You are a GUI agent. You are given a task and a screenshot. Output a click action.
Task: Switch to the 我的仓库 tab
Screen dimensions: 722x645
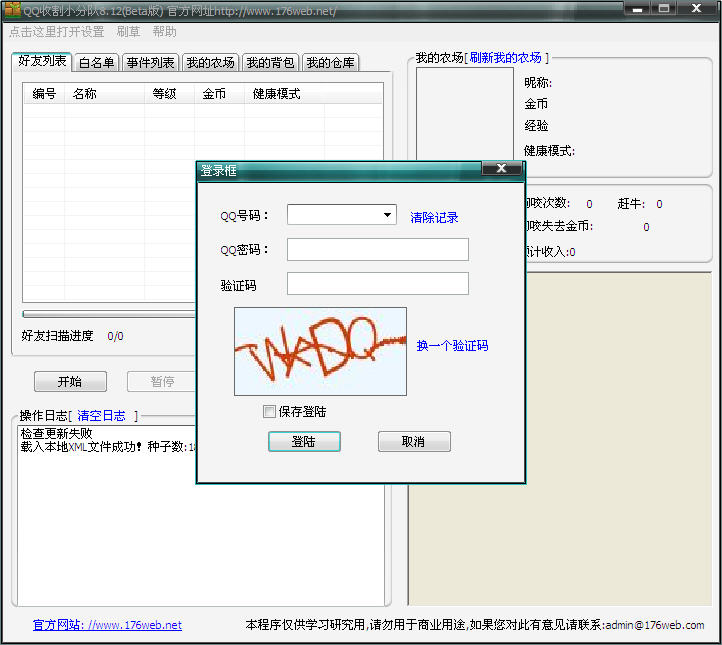pos(330,63)
